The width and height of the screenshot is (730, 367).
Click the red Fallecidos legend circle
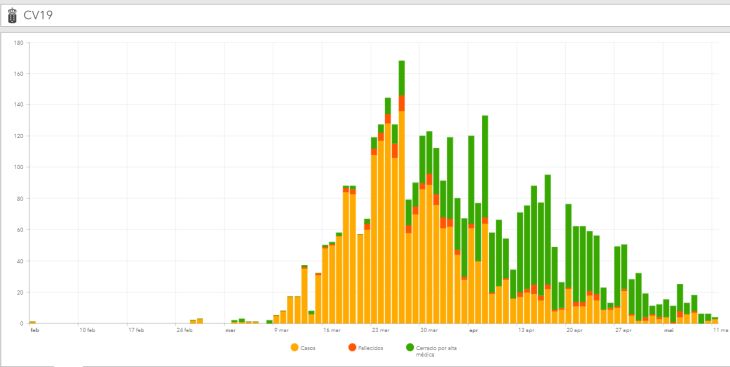click(352, 347)
